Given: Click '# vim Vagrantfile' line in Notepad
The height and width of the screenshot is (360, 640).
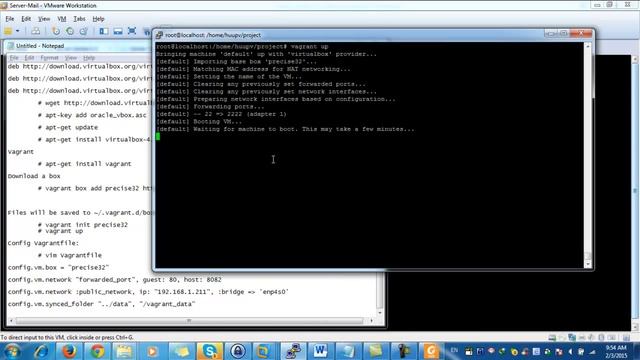Looking at the screenshot, I should pyautogui.click(x=70, y=255).
